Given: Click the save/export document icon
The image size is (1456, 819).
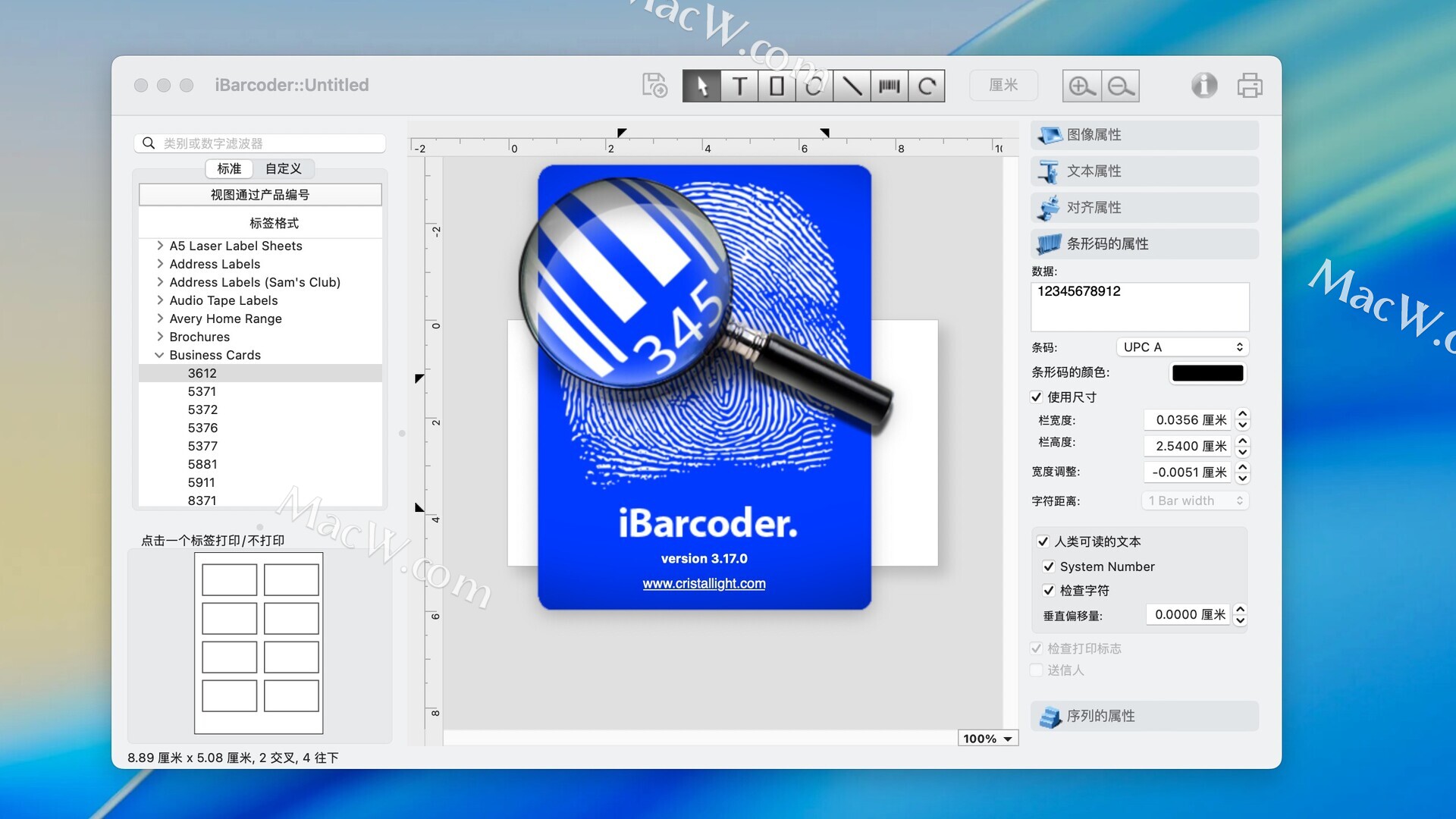Looking at the screenshot, I should pyautogui.click(x=654, y=85).
